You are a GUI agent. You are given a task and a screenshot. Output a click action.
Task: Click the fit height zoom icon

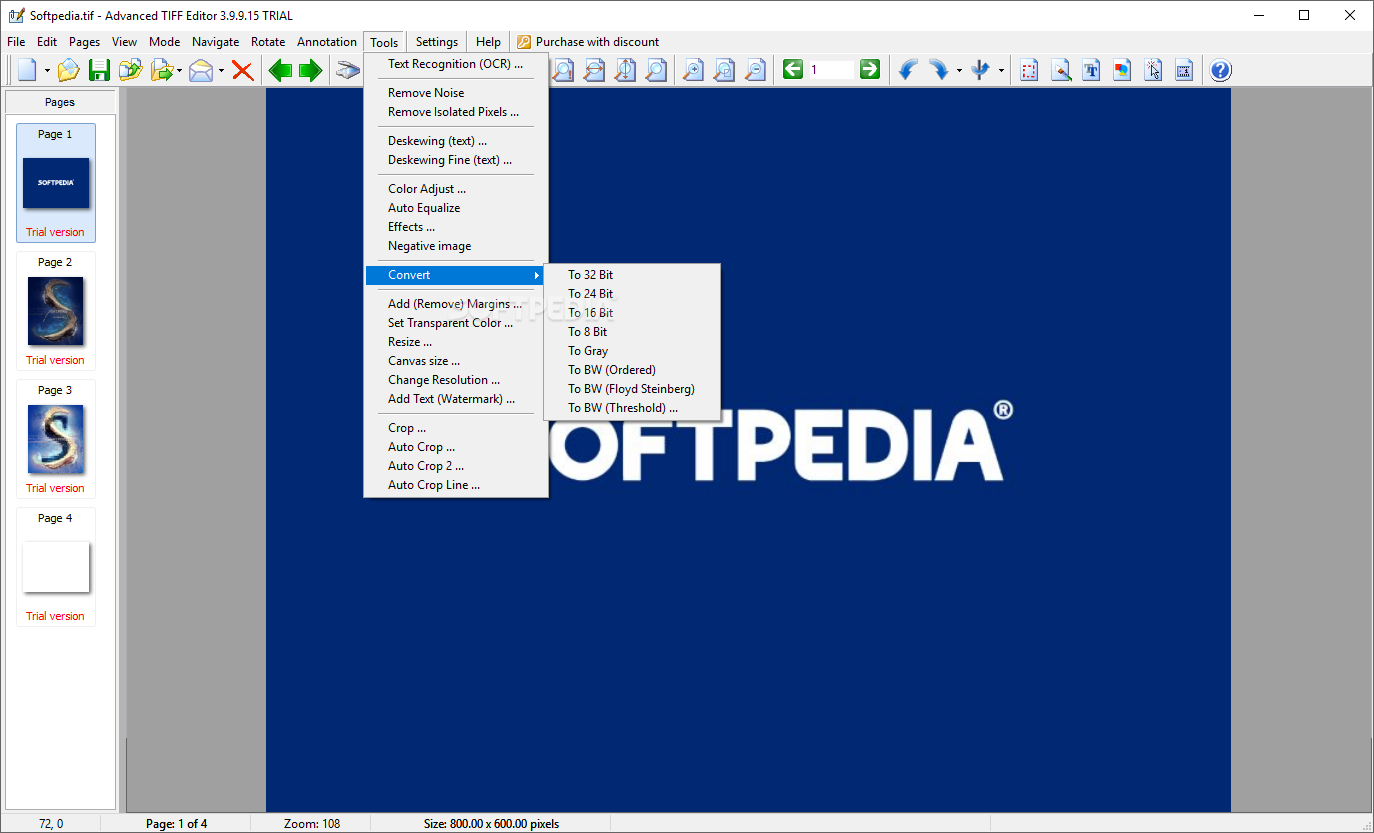point(625,70)
